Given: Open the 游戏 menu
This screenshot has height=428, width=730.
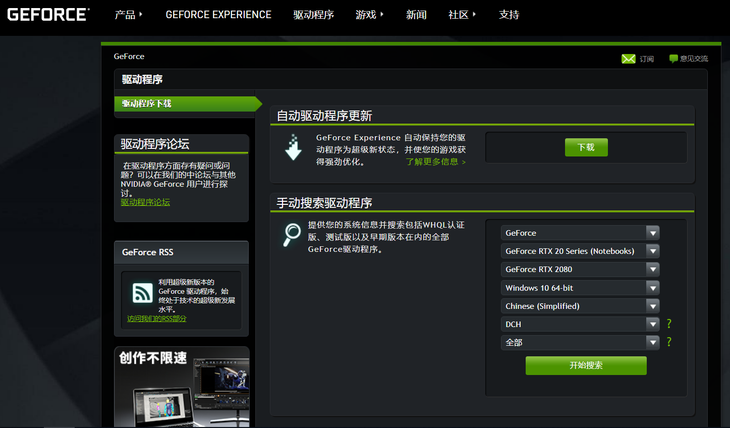Looking at the screenshot, I should (x=369, y=15).
